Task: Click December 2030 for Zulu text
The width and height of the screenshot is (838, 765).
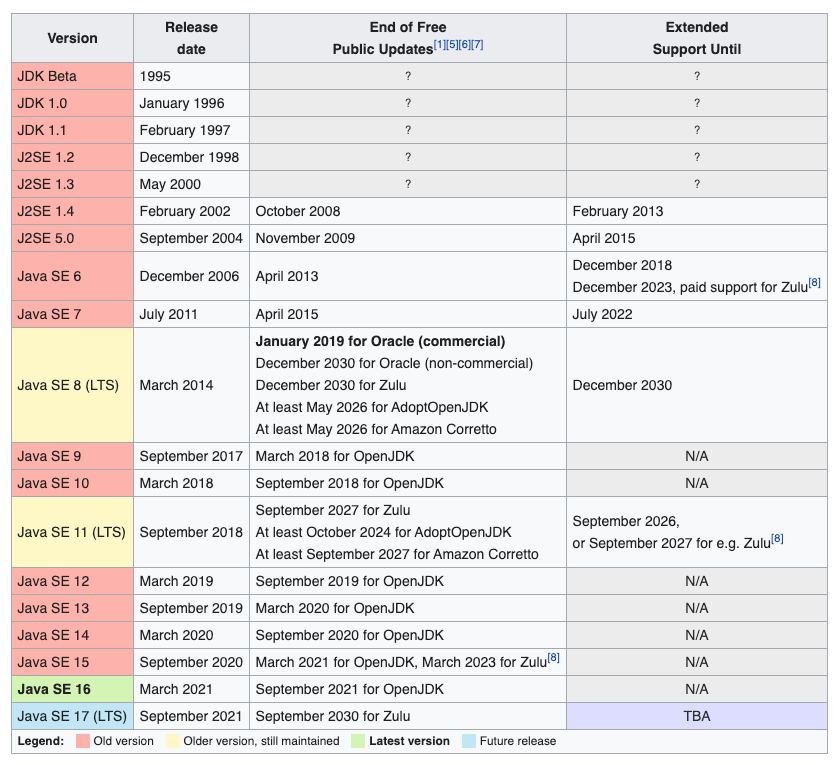Action: tap(331, 385)
